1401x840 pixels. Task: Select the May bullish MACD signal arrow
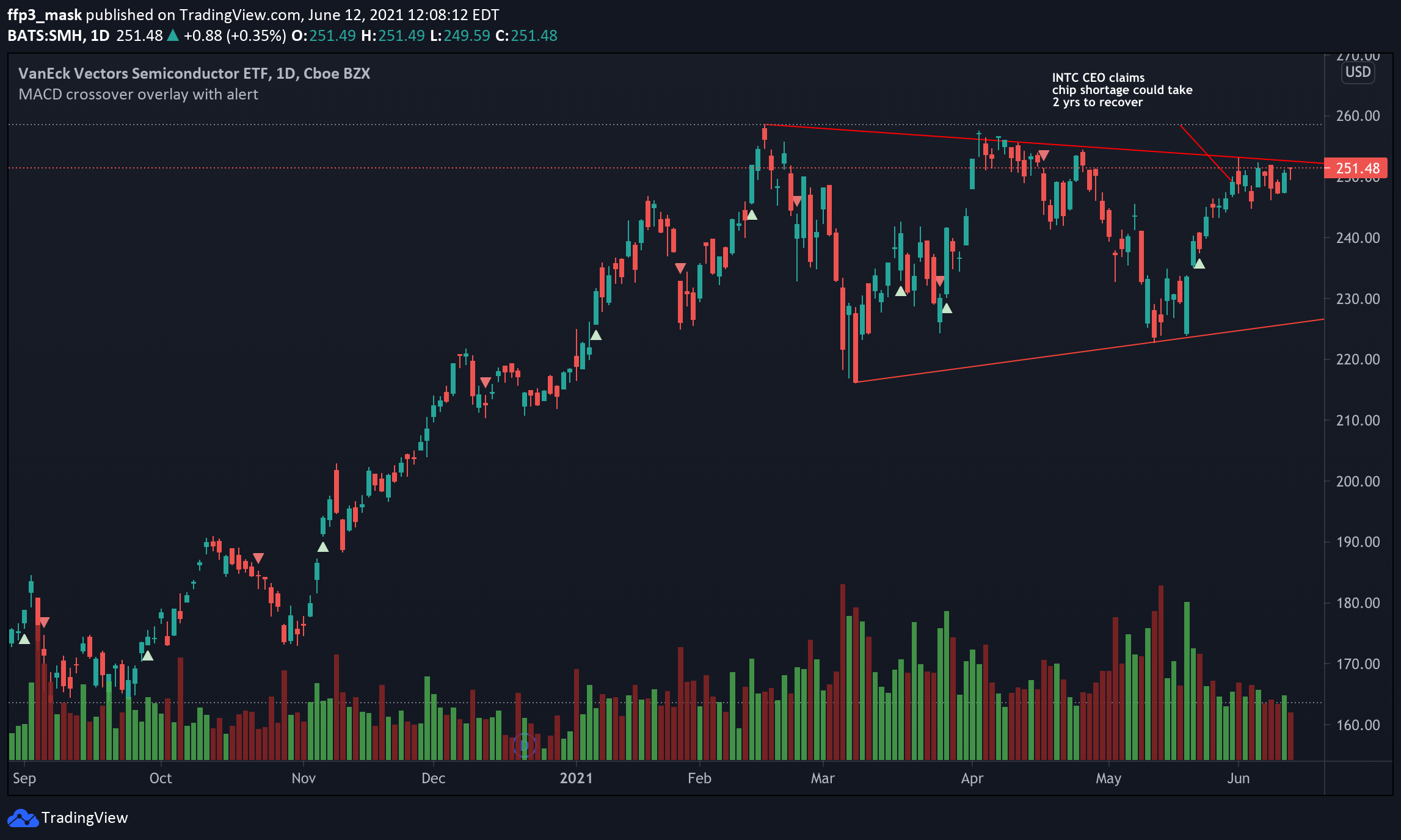(1199, 264)
